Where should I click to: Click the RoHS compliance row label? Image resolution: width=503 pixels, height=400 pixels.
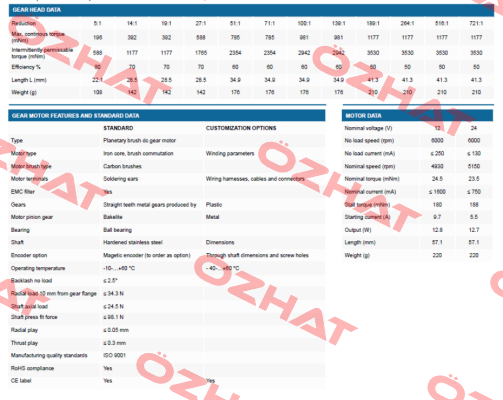(x=32, y=368)
